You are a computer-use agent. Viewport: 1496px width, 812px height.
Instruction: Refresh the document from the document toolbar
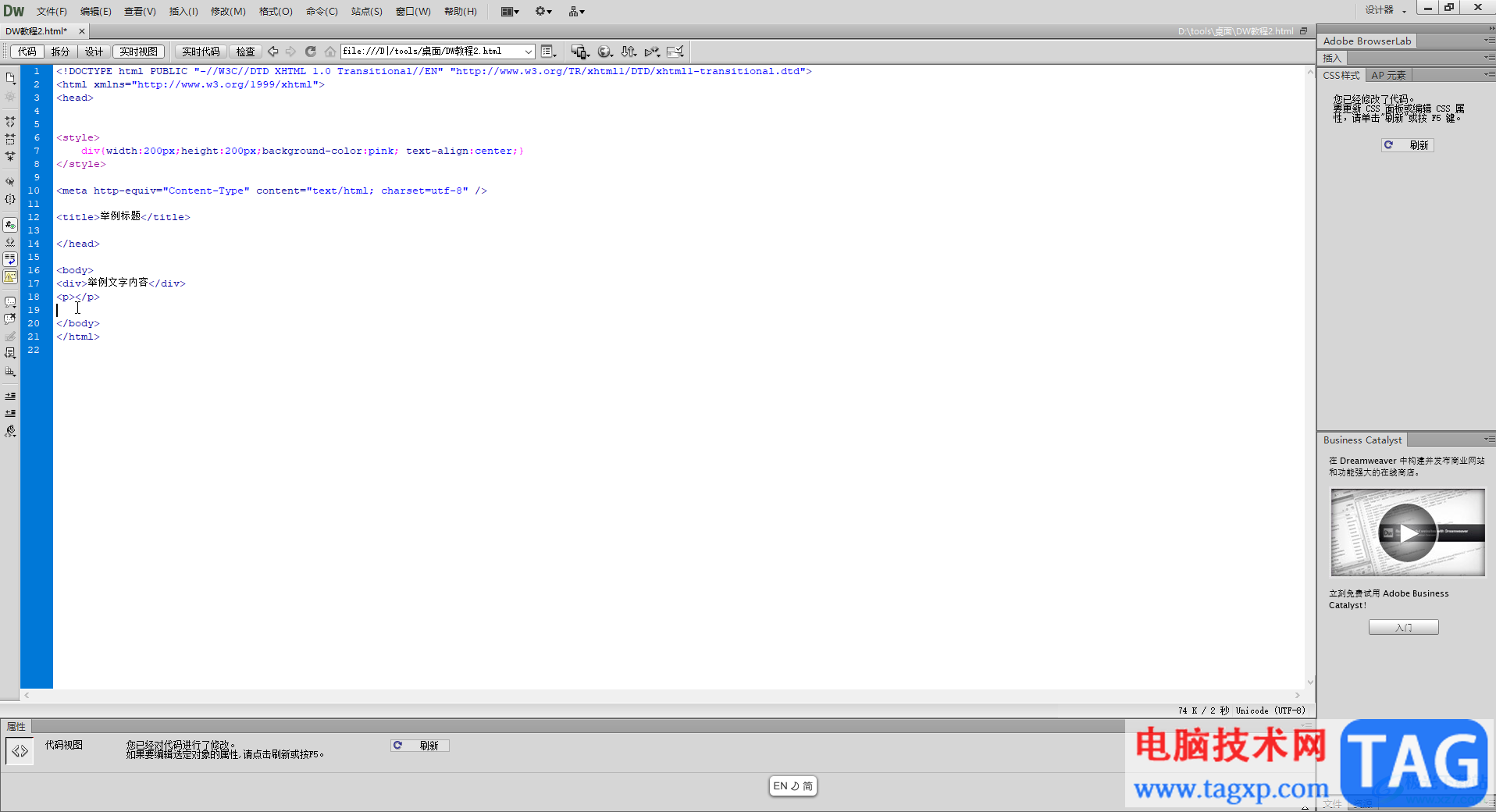[311, 52]
